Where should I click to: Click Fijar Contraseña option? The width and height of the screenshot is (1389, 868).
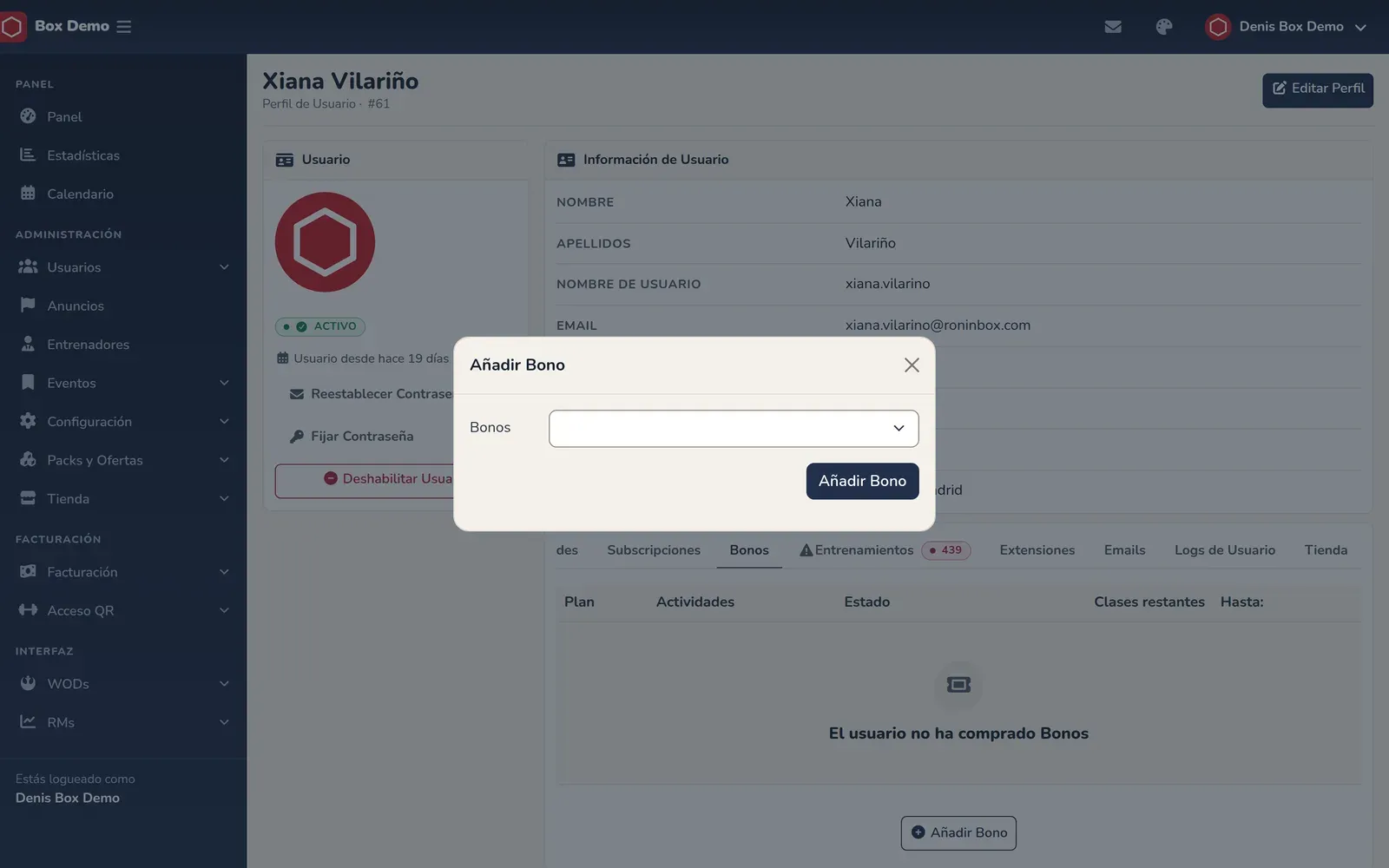(x=352, y=437)
